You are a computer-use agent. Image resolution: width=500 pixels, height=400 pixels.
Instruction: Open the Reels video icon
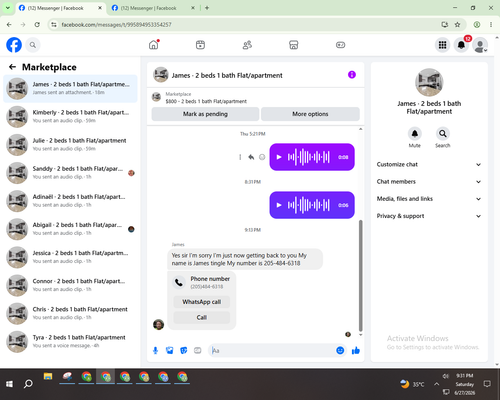200,45
